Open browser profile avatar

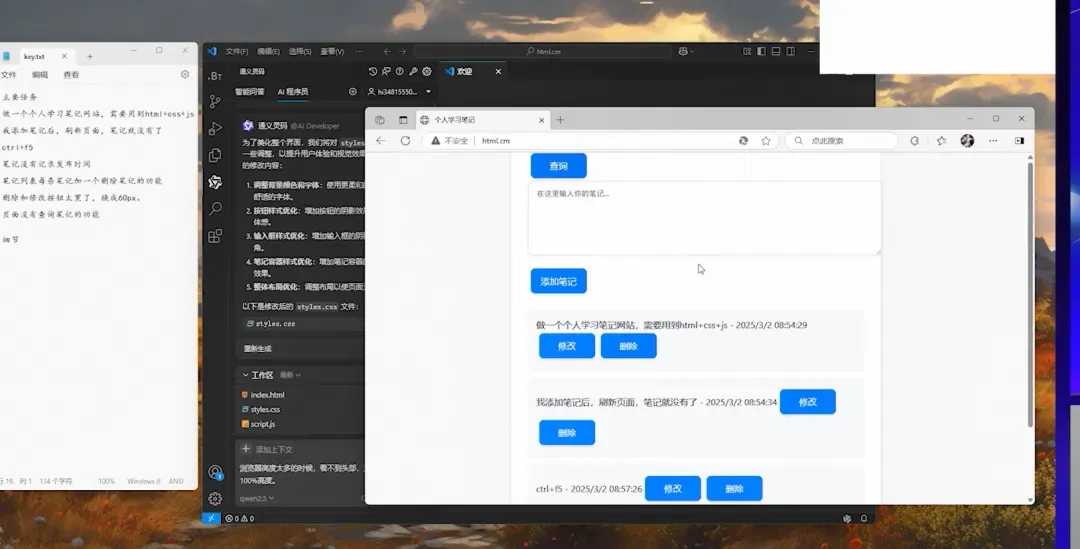[967, 141]
